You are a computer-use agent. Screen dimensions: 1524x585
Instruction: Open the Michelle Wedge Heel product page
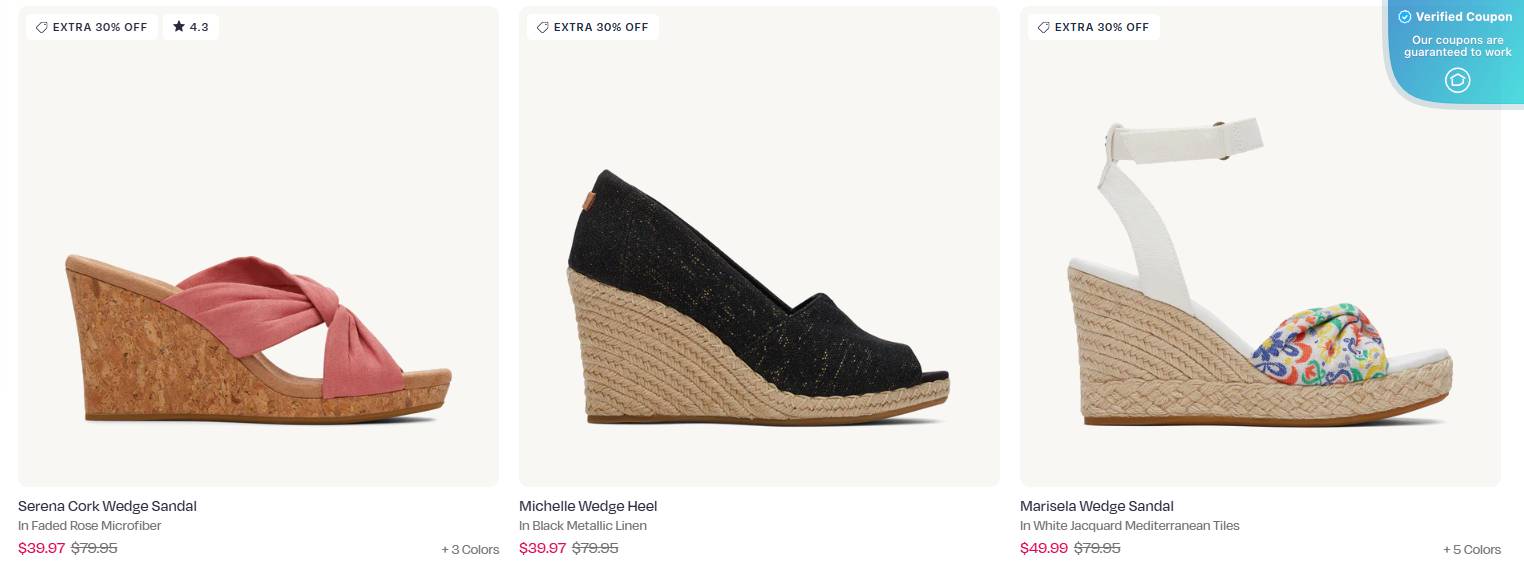(588, 506)
